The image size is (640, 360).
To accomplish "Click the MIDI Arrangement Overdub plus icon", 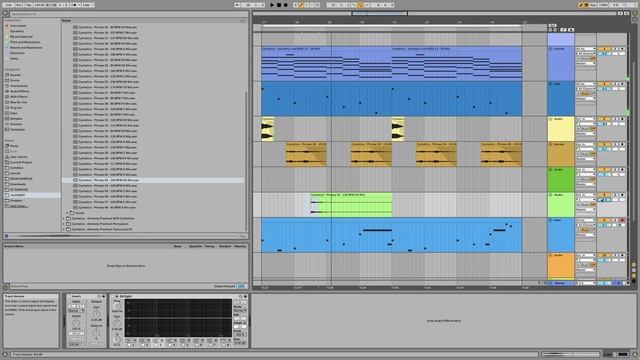I will pyautogui.click(x=297, y=5).
